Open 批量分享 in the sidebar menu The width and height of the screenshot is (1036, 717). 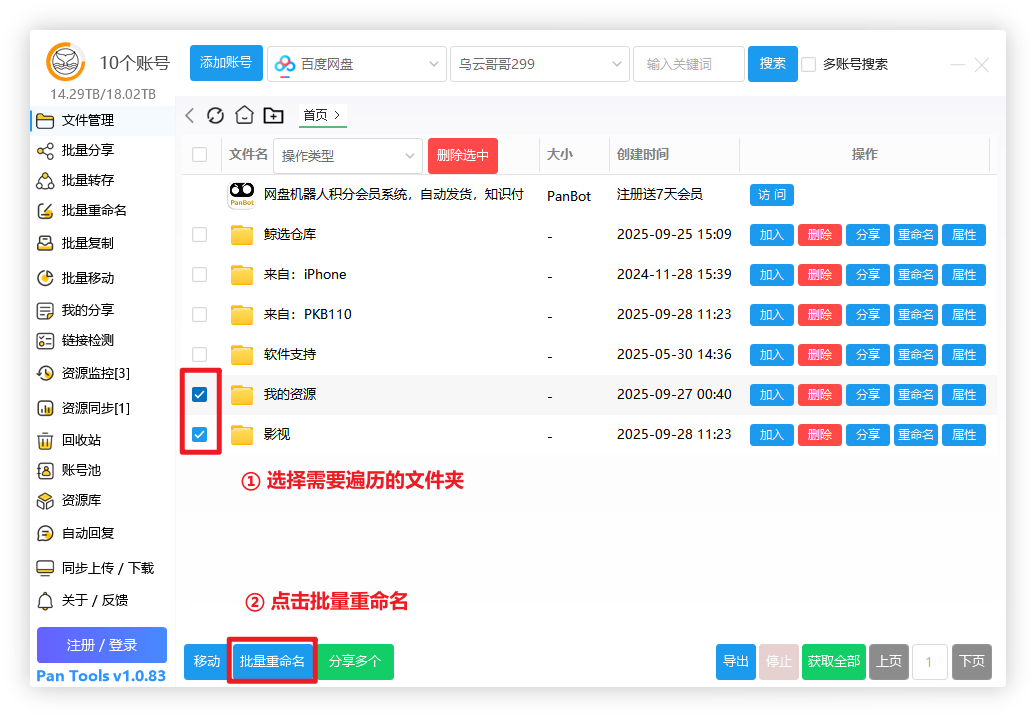87,150
